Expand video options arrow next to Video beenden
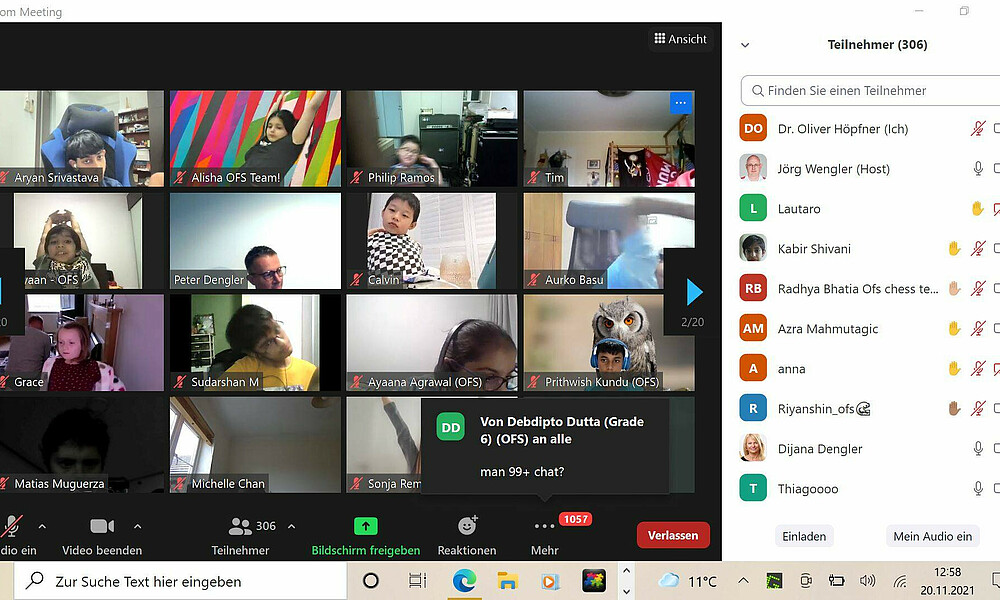 (137, 526)
